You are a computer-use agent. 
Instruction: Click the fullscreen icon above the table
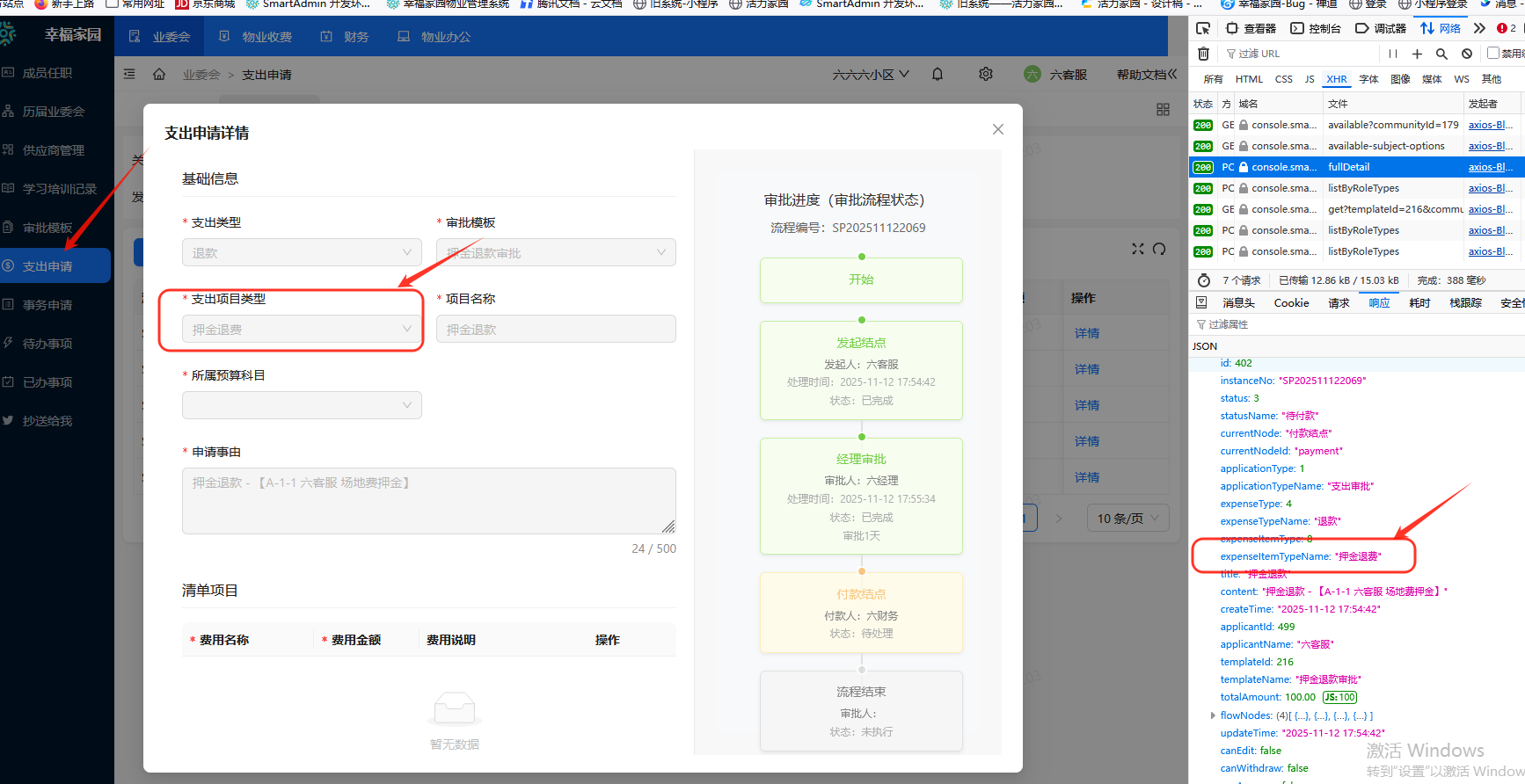coord(1138,250)
